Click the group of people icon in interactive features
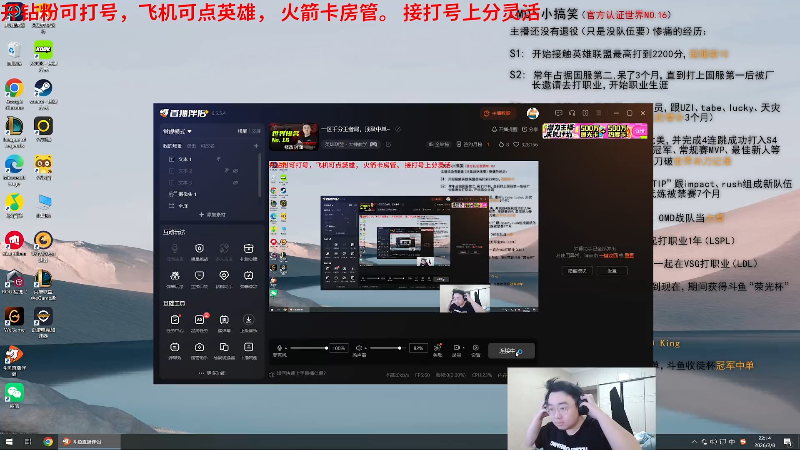800x450 pixels. coord(174,276)
